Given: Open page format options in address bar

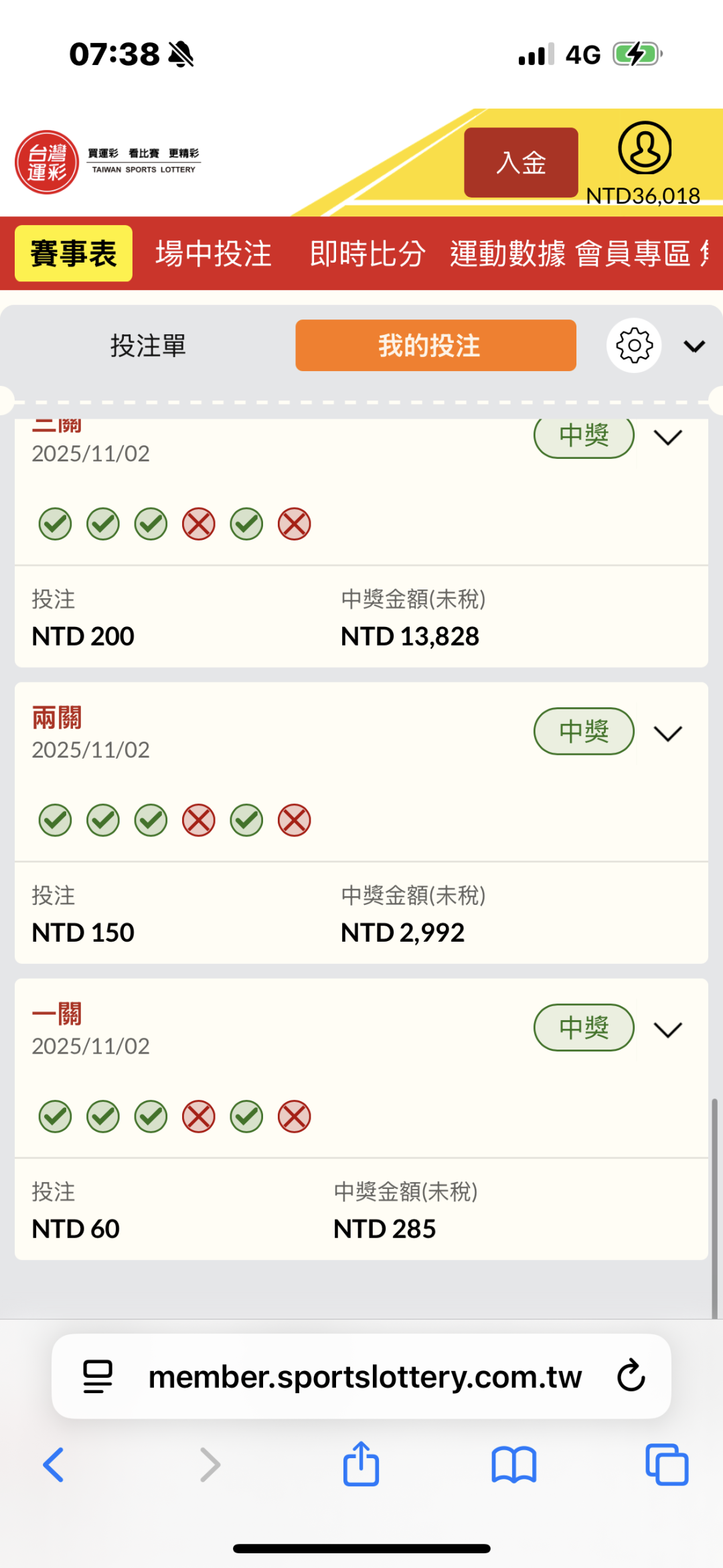Looking at the screenshot, I should [x=98, y=1376].
